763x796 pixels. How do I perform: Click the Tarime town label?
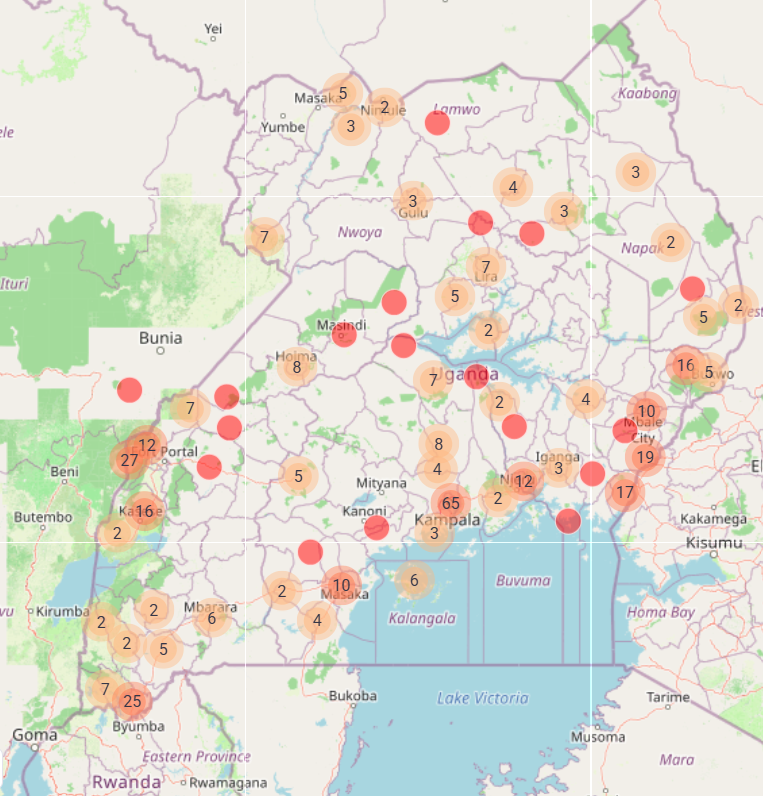tap(668, 697)
